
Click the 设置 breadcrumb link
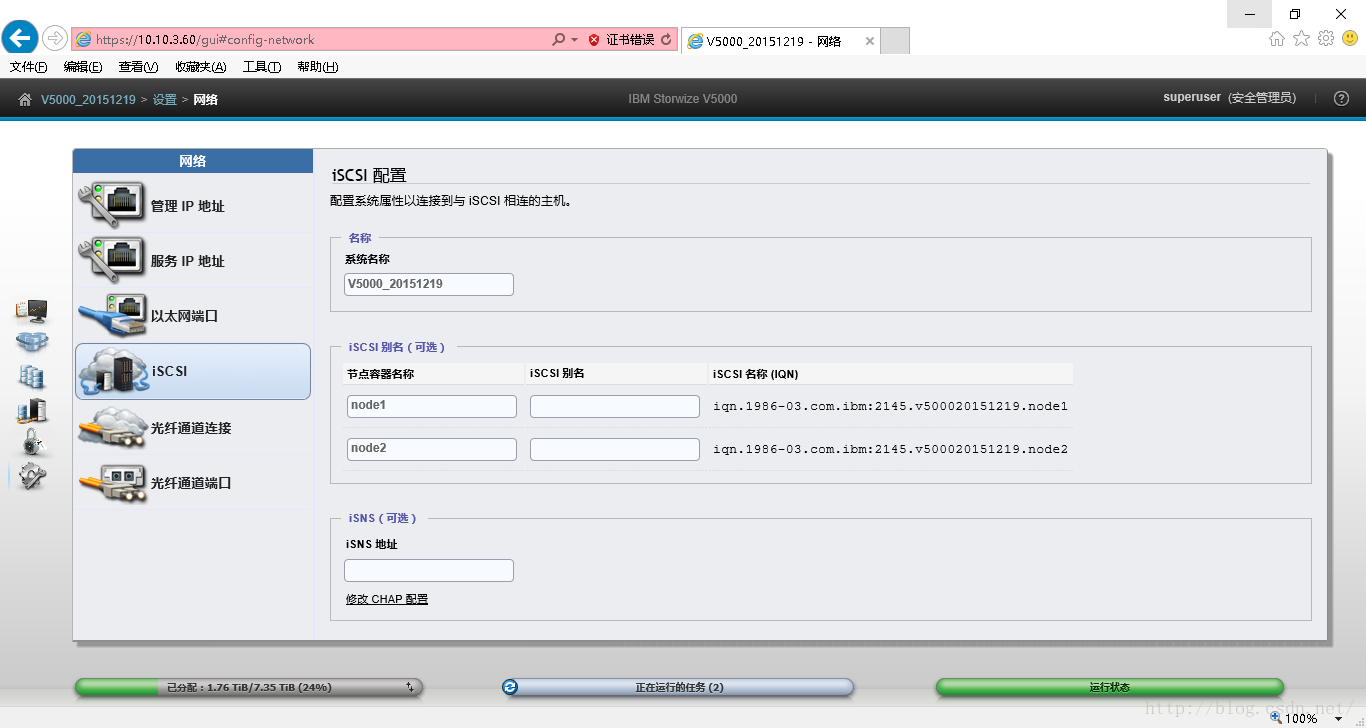tap(165, 99)
